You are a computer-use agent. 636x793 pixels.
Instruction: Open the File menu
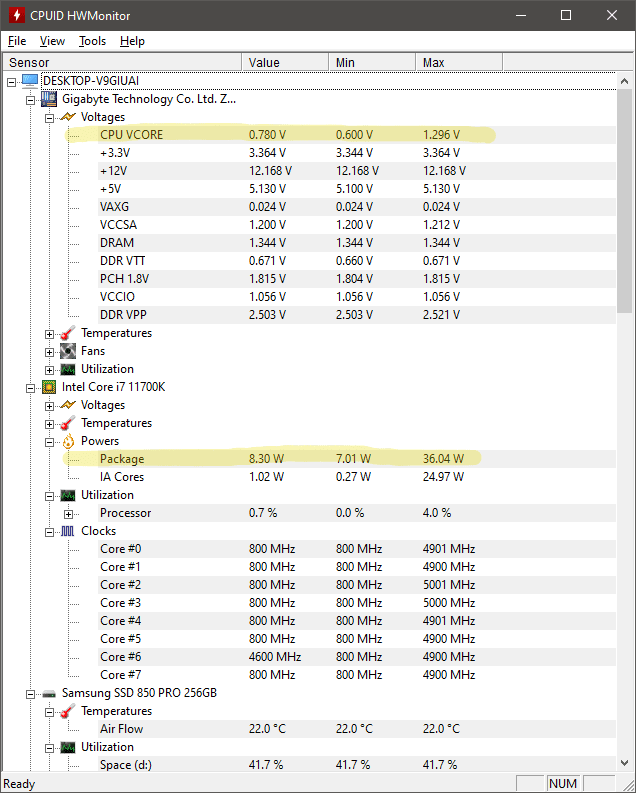tap(17, 41)
